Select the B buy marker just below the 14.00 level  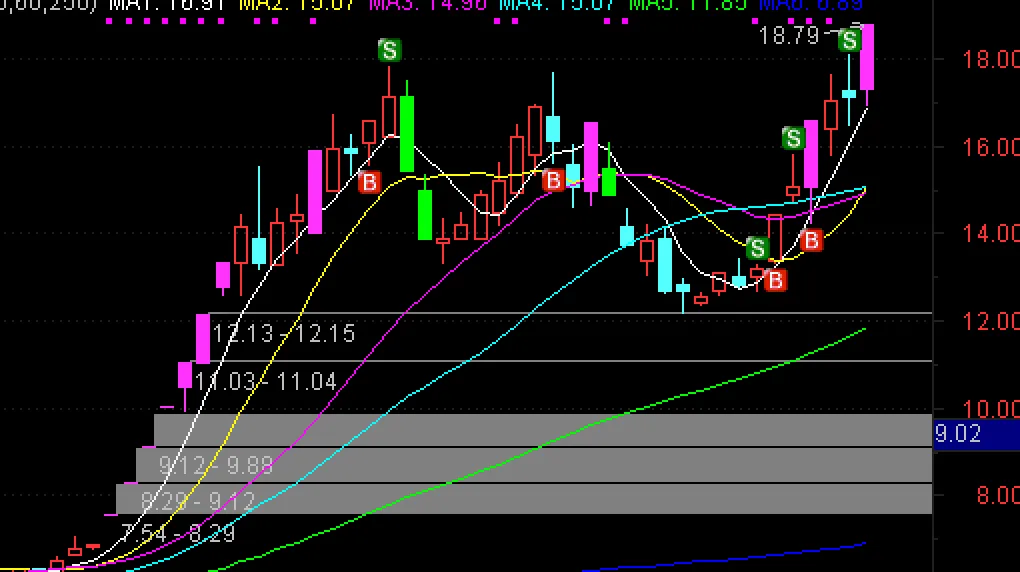(x=811, y=241)
